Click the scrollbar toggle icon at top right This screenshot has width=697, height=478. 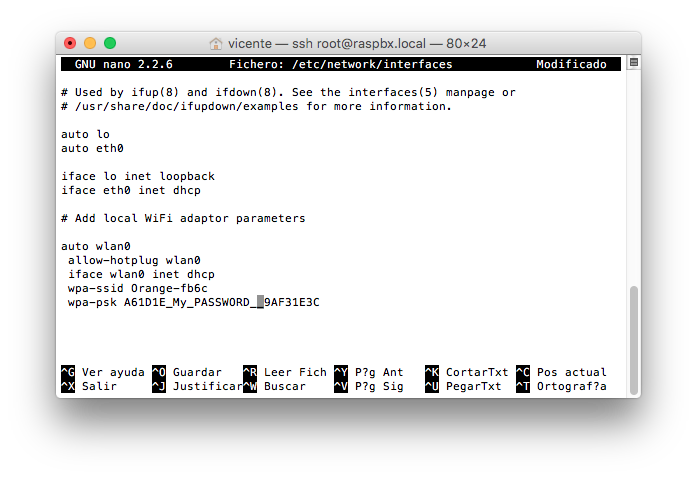(x=634, y=63)
